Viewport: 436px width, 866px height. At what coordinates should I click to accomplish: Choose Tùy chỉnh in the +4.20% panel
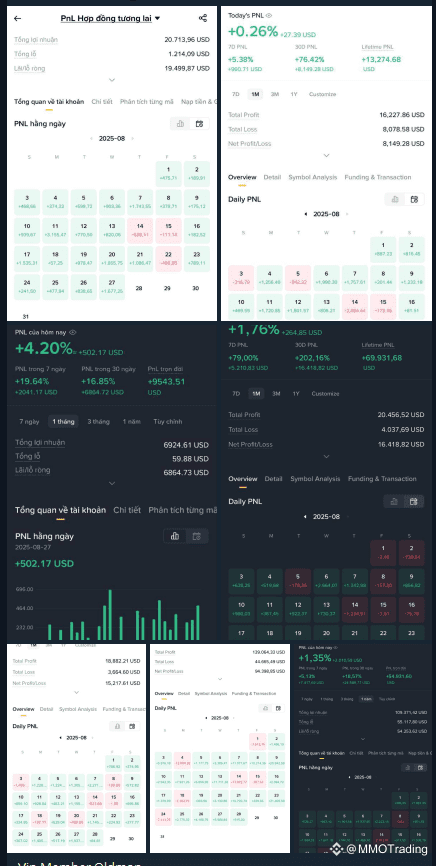point(168,421)
